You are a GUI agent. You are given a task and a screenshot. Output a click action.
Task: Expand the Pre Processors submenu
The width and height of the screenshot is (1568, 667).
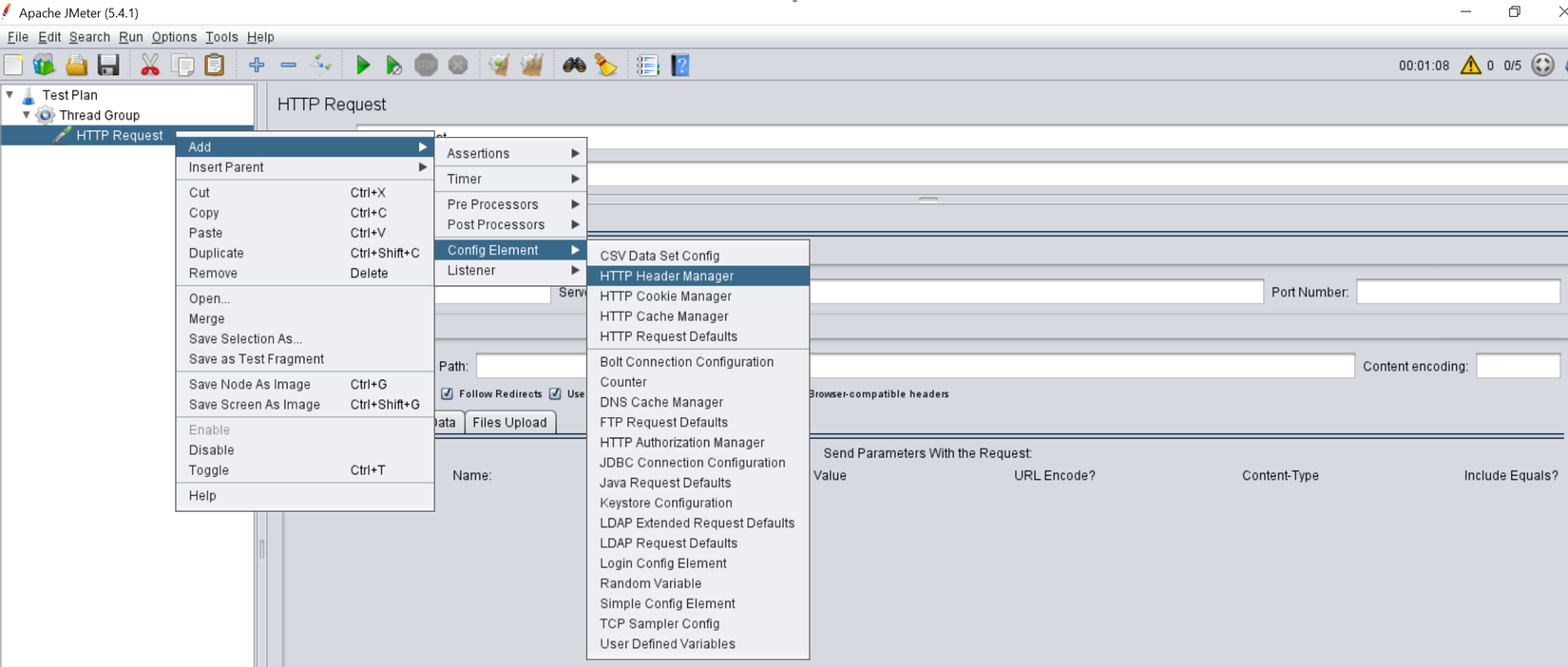coord(511,204)
